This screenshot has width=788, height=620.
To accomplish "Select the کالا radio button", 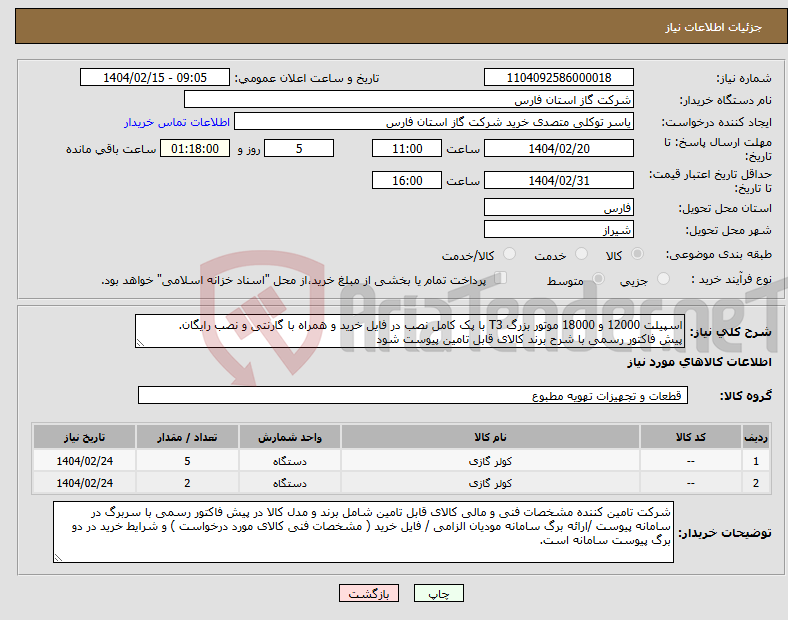I will click(x=637, y=254).
